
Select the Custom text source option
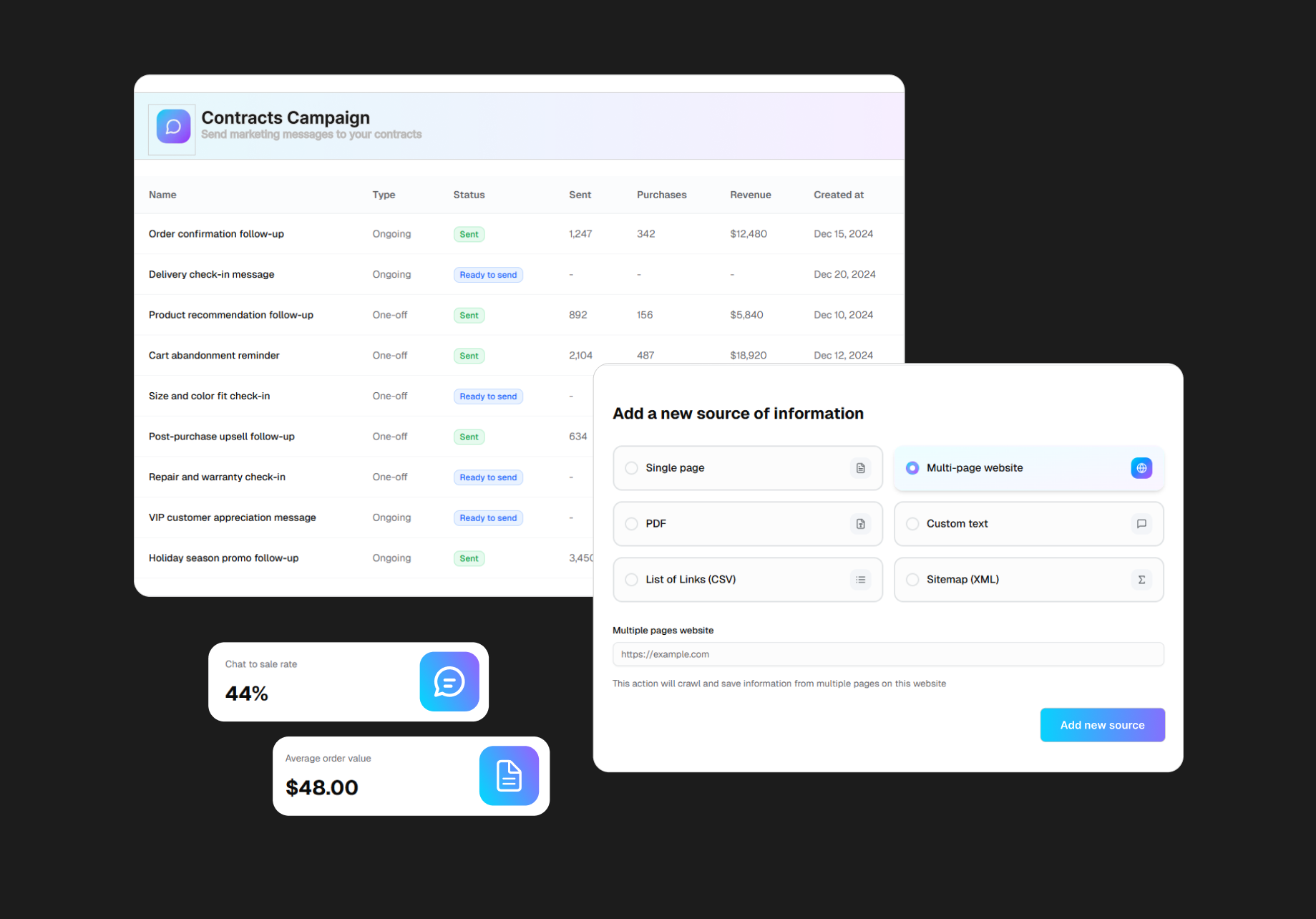(x=912, y=523)
